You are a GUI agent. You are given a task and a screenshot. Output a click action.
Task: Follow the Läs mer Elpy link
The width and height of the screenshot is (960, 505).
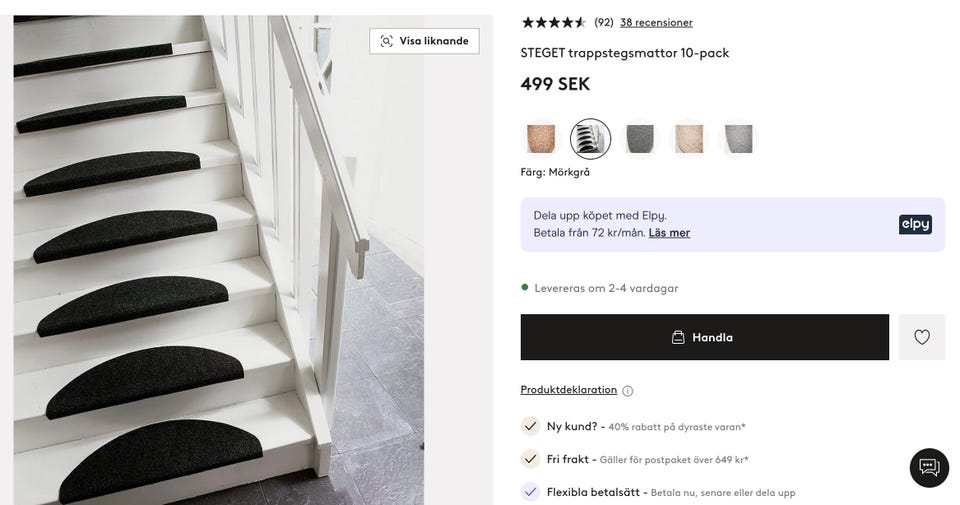coord(669,233)
